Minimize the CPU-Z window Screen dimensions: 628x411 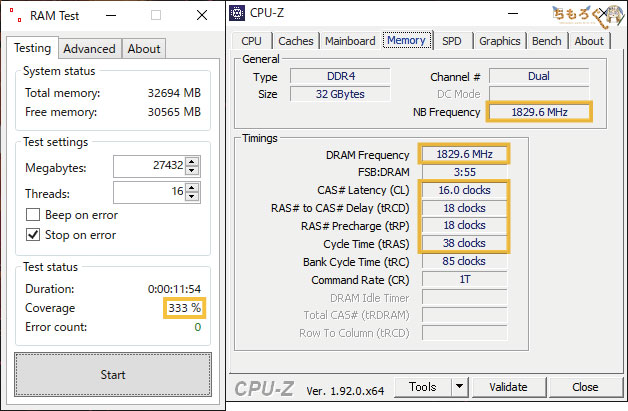point(513,13)
